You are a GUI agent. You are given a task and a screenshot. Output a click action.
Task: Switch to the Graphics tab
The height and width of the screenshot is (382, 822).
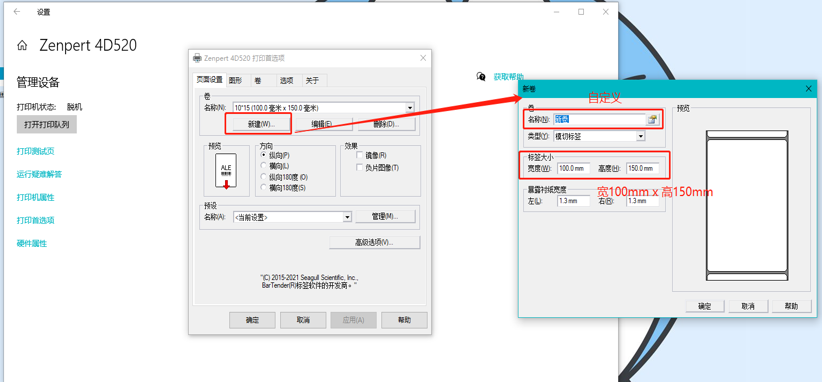(x=235, y=81)
